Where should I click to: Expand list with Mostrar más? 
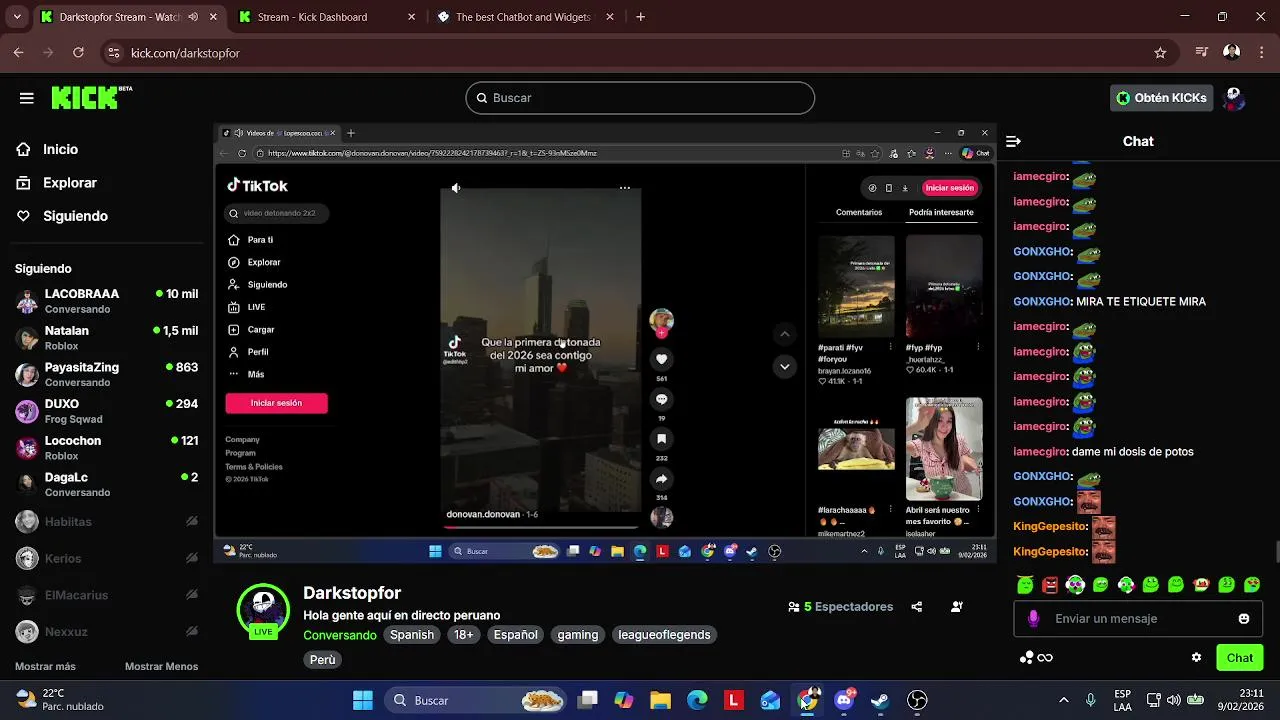tap(45, 667)
